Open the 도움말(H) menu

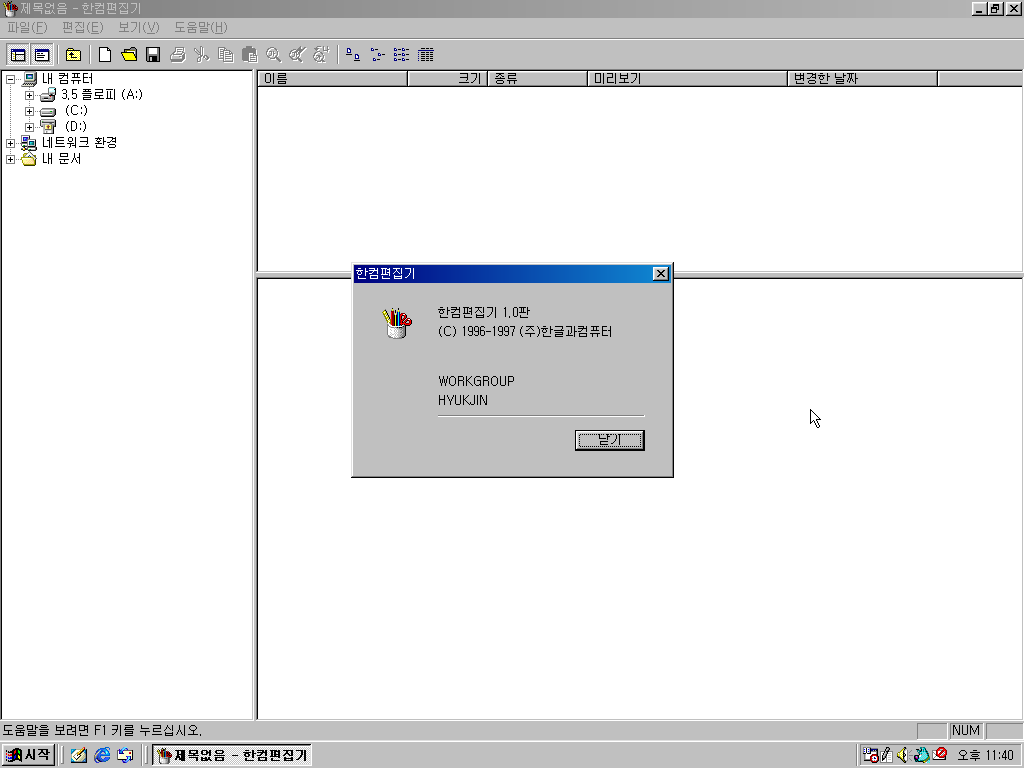point(200,27)
